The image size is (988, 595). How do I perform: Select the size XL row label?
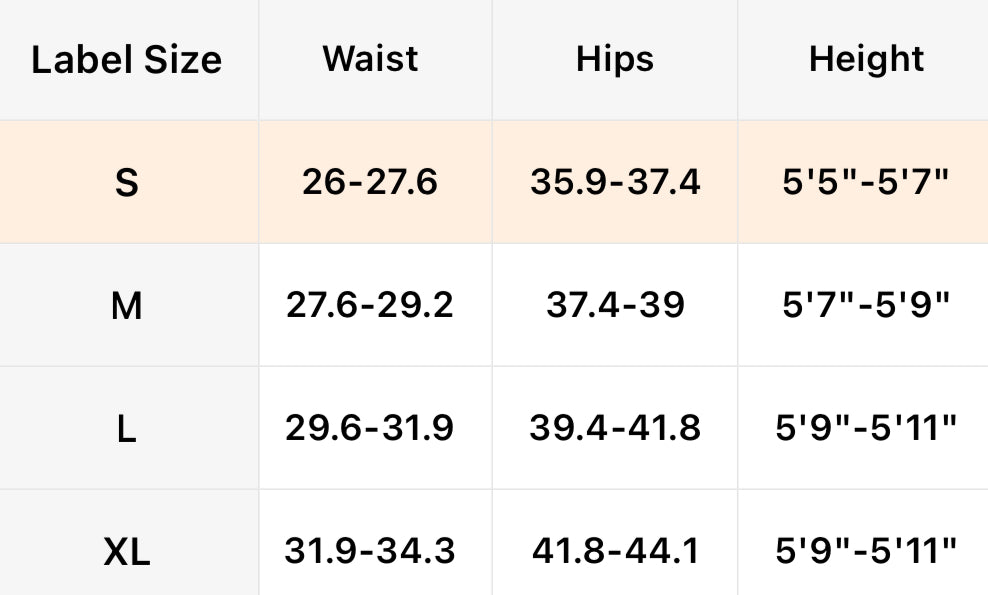(126, 551)
